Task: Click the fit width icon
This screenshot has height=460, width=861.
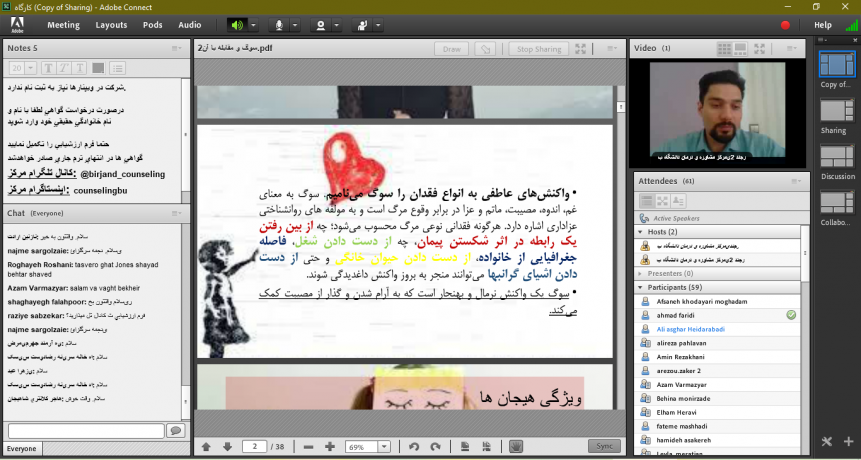Action: (485, 447)
